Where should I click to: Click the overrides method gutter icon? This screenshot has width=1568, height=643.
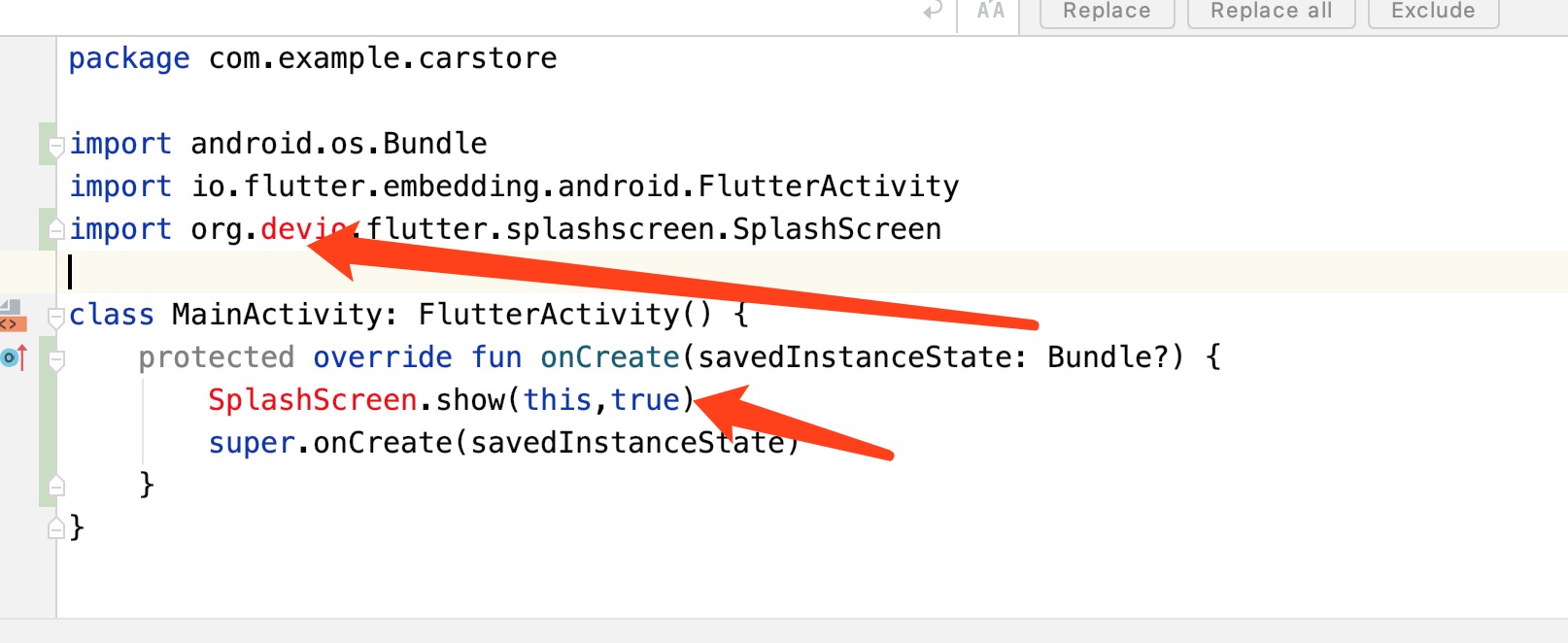click(x=13, y=357)
